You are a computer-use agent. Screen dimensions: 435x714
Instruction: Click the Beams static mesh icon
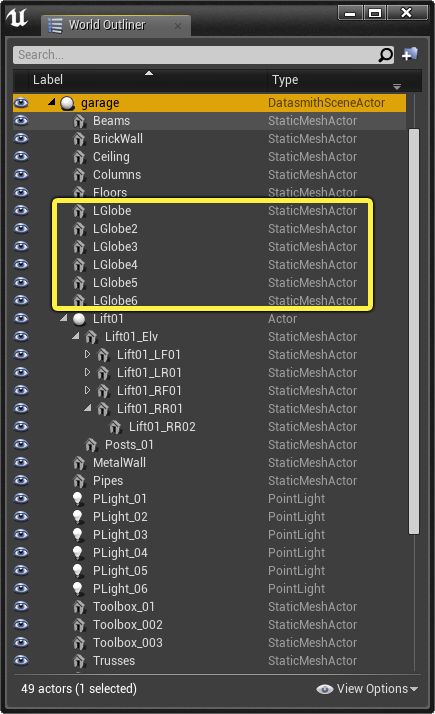[79, 121]
